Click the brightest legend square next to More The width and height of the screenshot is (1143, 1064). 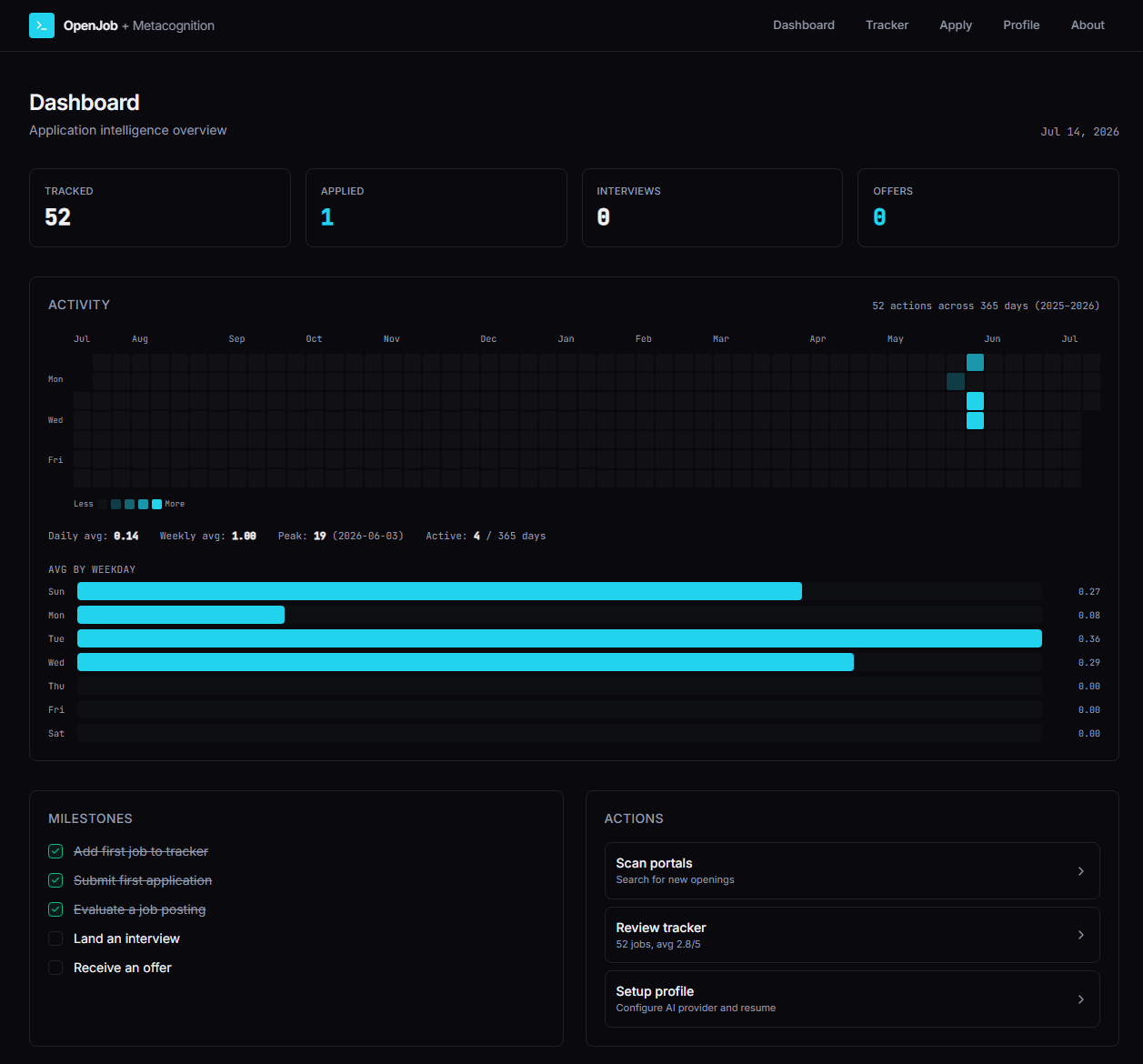(x=156, y=504)
